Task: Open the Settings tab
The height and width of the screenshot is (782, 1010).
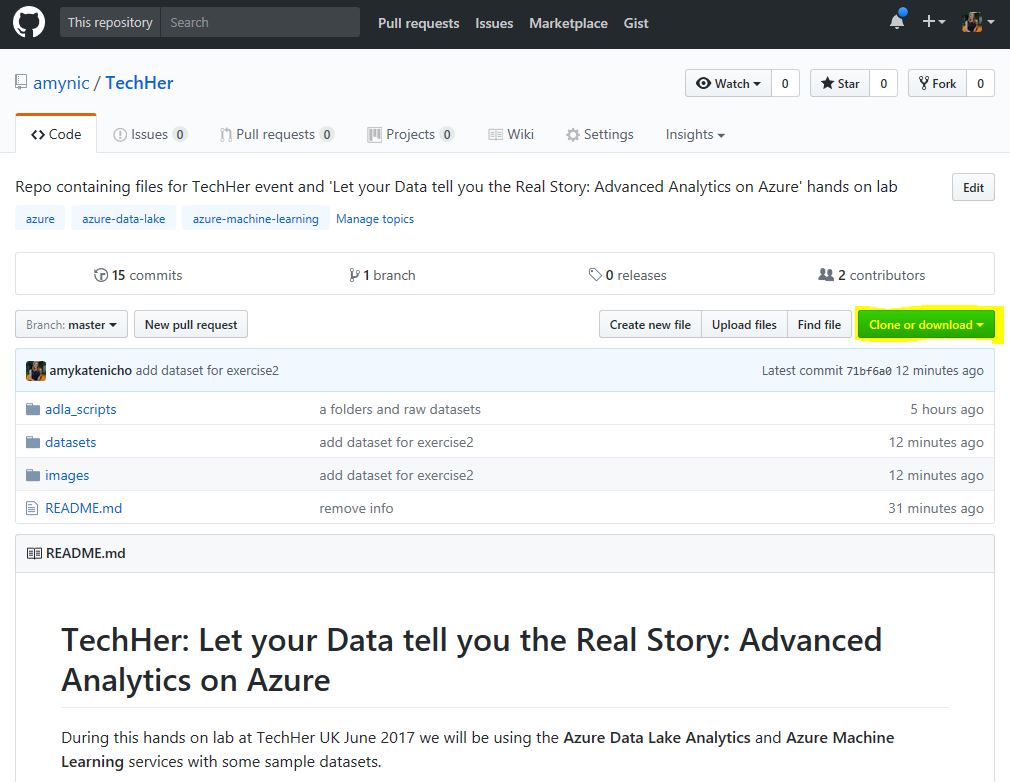Action: point(600,134)
